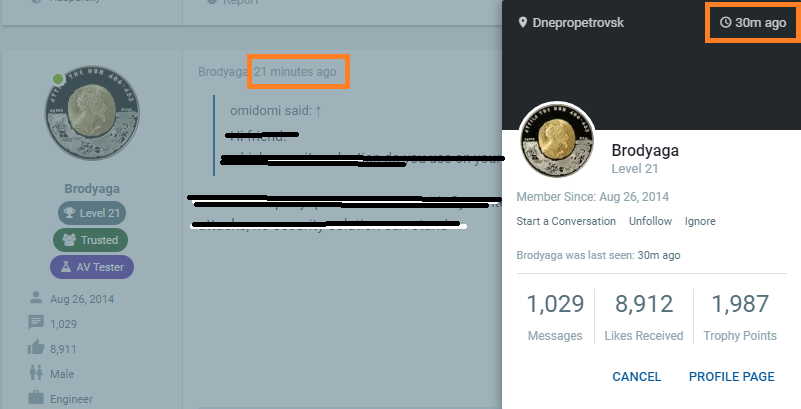The height and width of the screenshot is (409, 801).
Task: Click the location pin icon beside Dnepropetrovsk
Action: point(523,22)
